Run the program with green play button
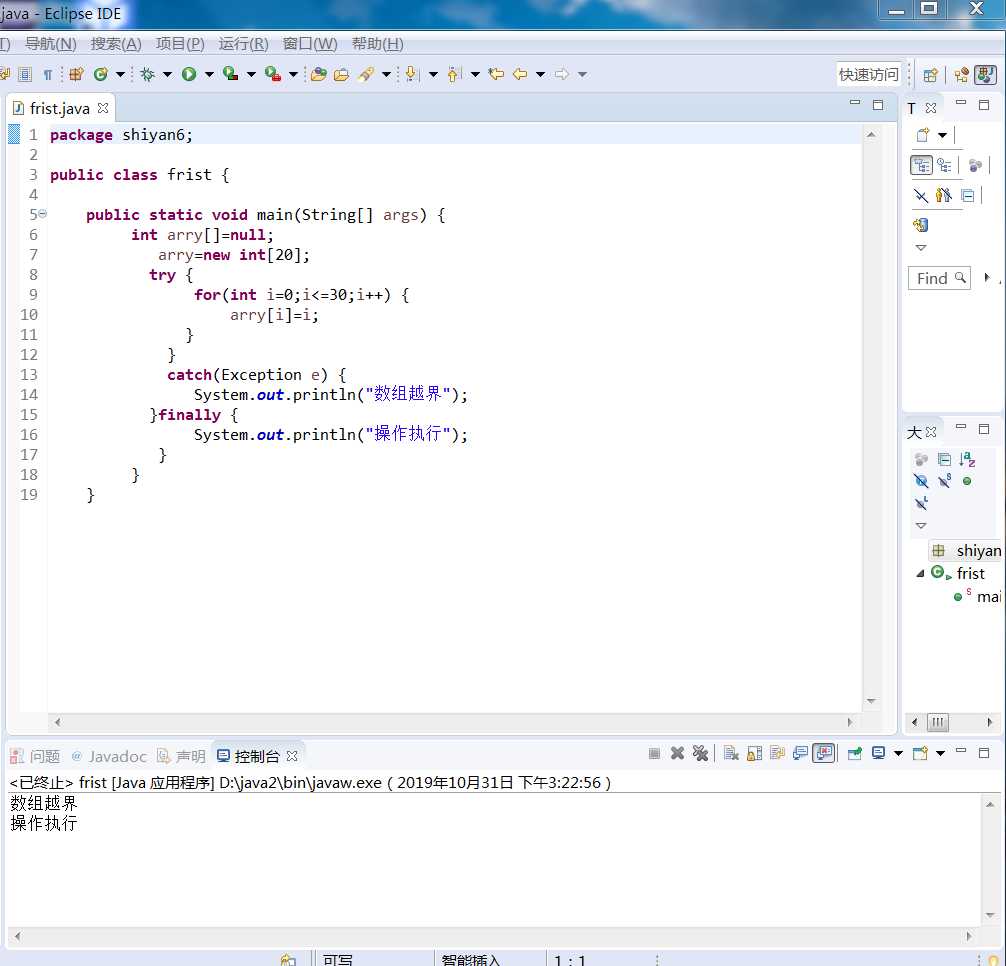This screenshot has height=966, width=1006. click(x=189, y=74)
